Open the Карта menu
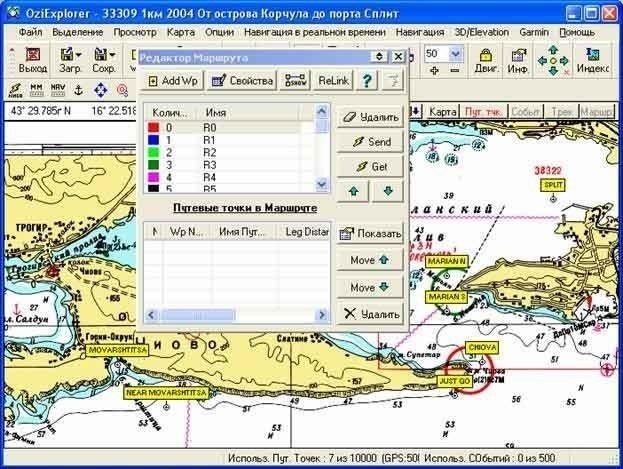 (x=181, y=32)
